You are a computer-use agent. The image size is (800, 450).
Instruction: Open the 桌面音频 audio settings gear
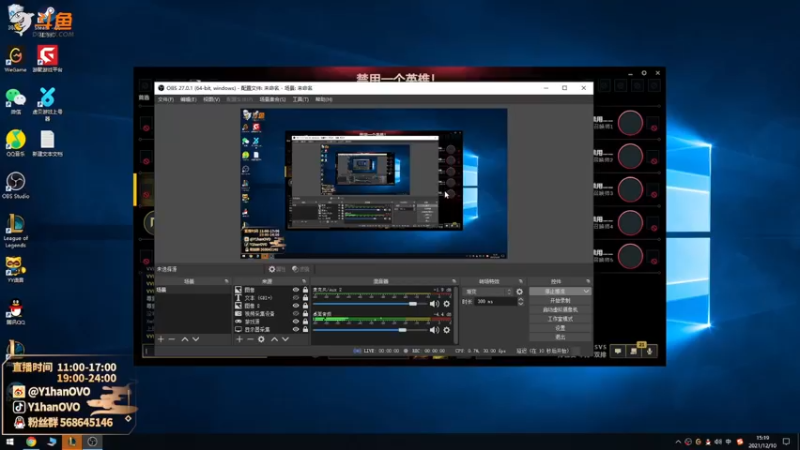click(447, 330)
